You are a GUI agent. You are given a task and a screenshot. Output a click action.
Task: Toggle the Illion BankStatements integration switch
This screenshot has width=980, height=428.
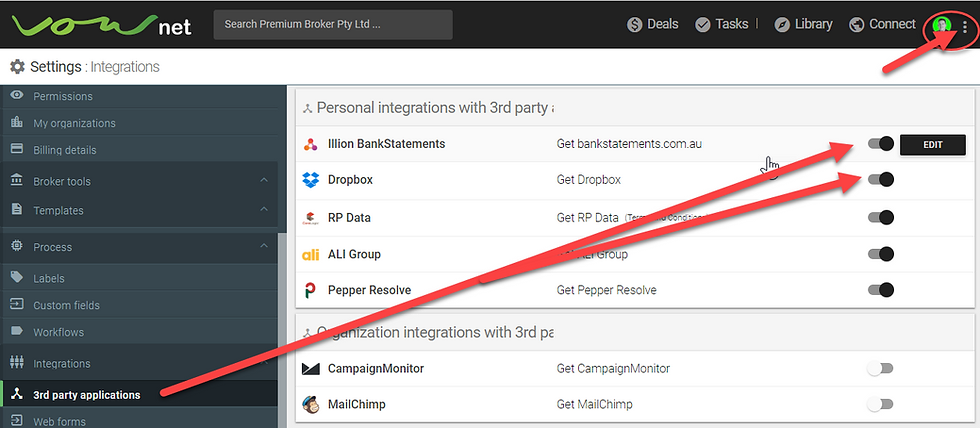coord(881,144)
